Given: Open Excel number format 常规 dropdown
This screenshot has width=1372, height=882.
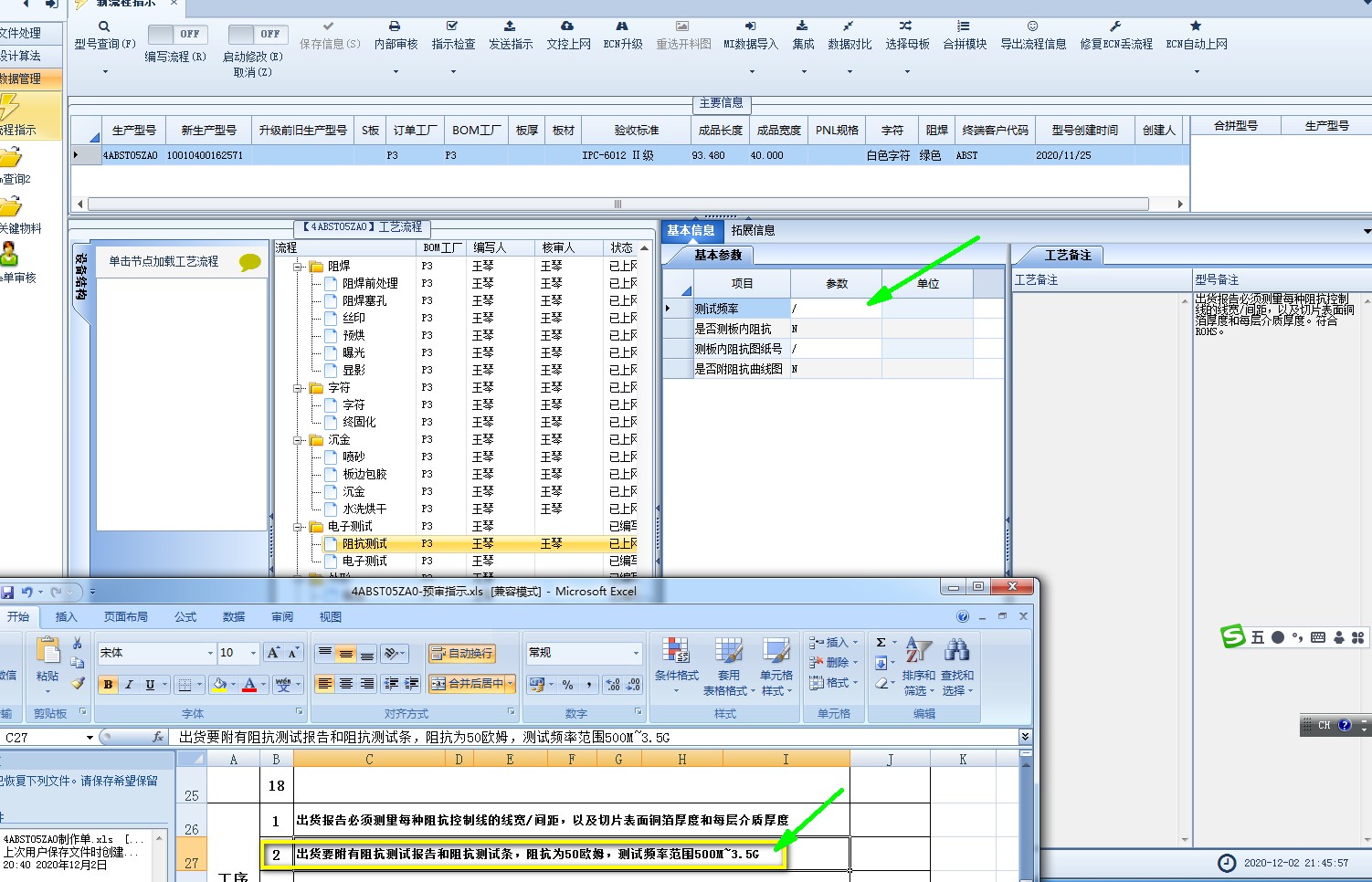Looking at the screenshot, I should point(636,653).
